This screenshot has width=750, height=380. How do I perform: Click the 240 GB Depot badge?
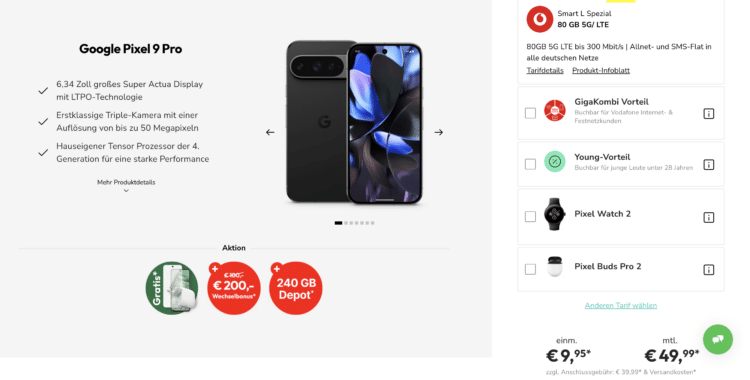[x=296, y=288]
